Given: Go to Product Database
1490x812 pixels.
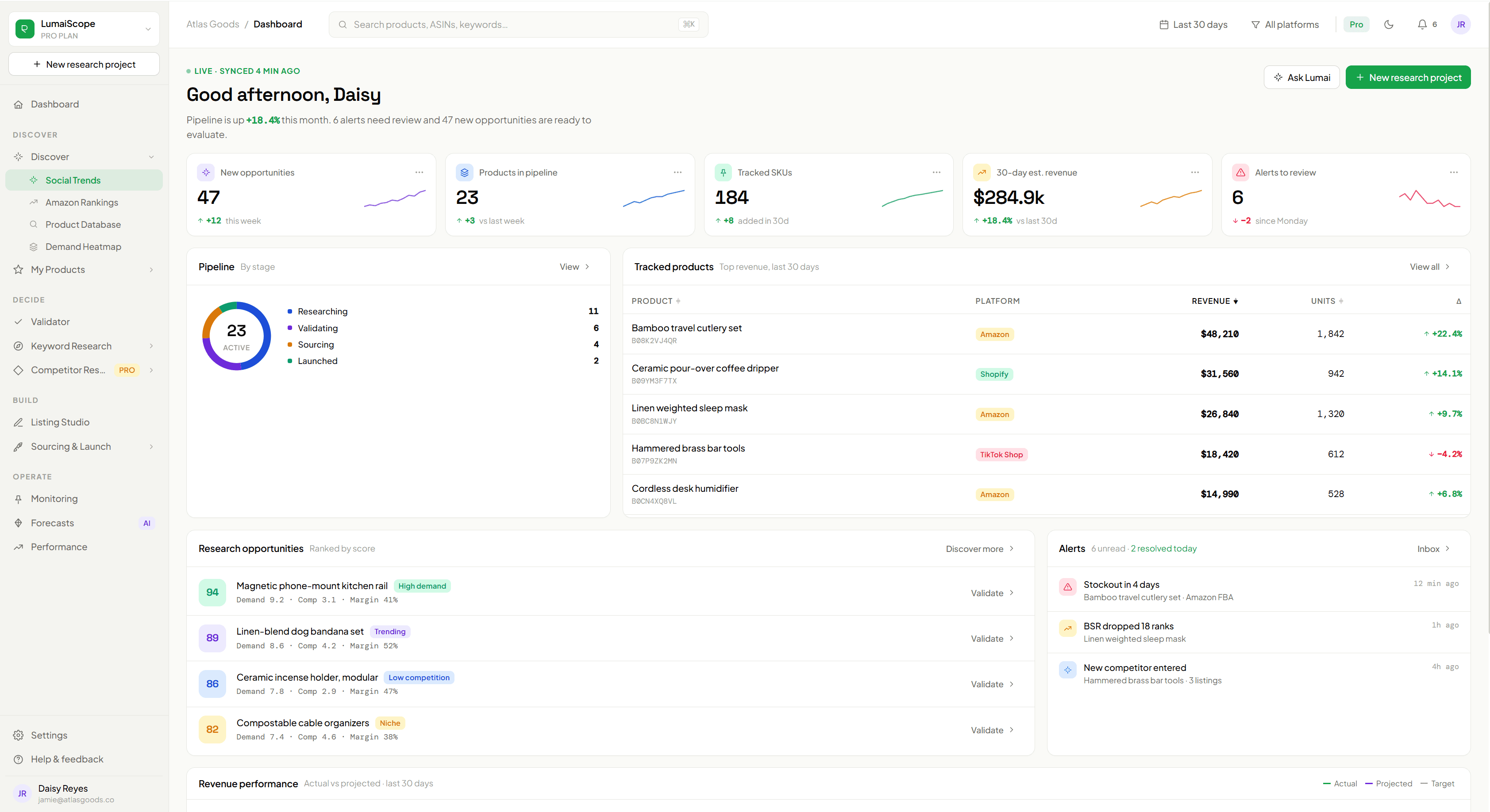Looking at the screenshot, I should coord(84,224).
